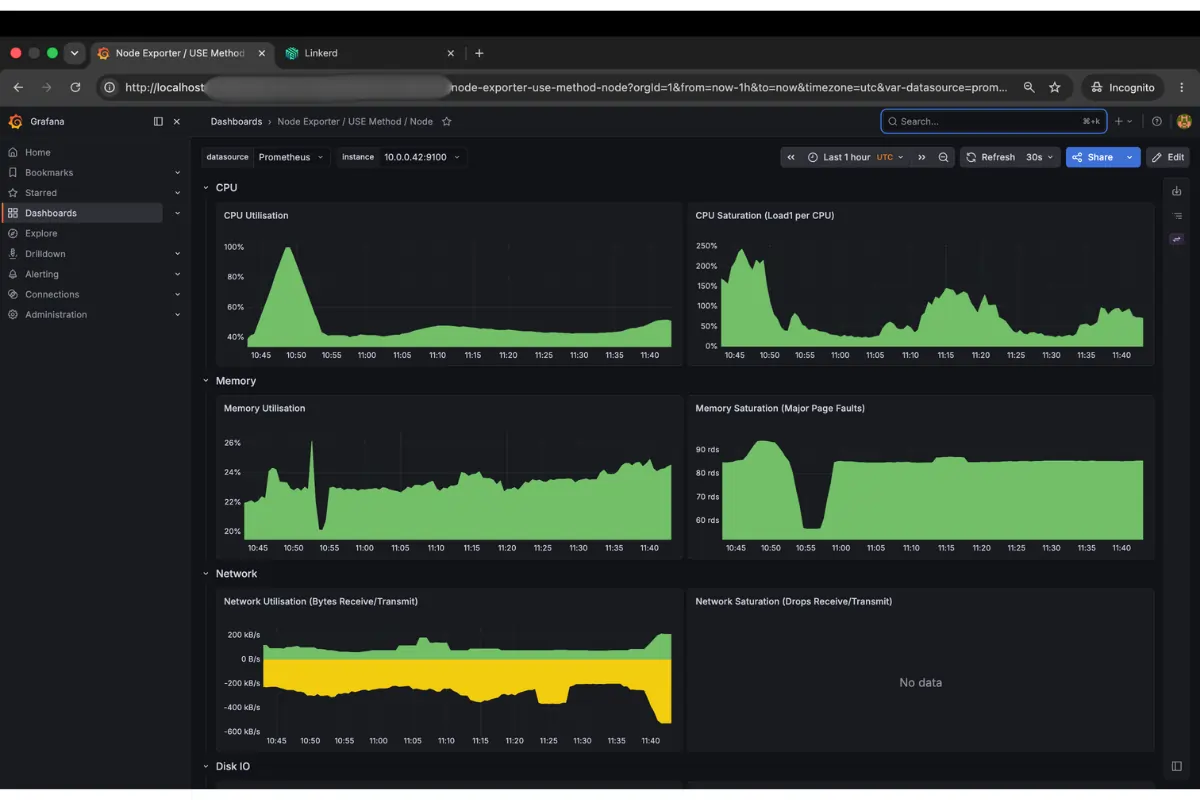This screenshot has width=1200, height=800.
Task: Click the browser back arrow
Action: pos(18,88)
